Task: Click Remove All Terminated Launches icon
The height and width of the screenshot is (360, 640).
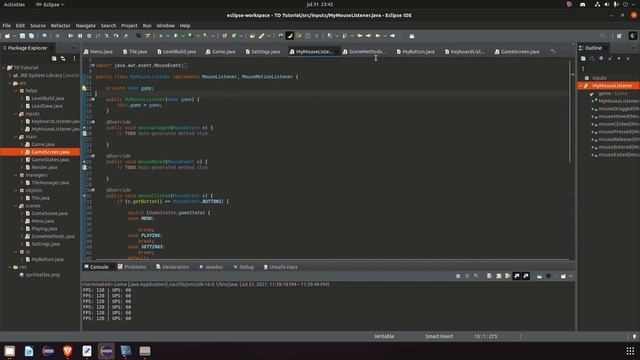Action: (x=476, y=276)
